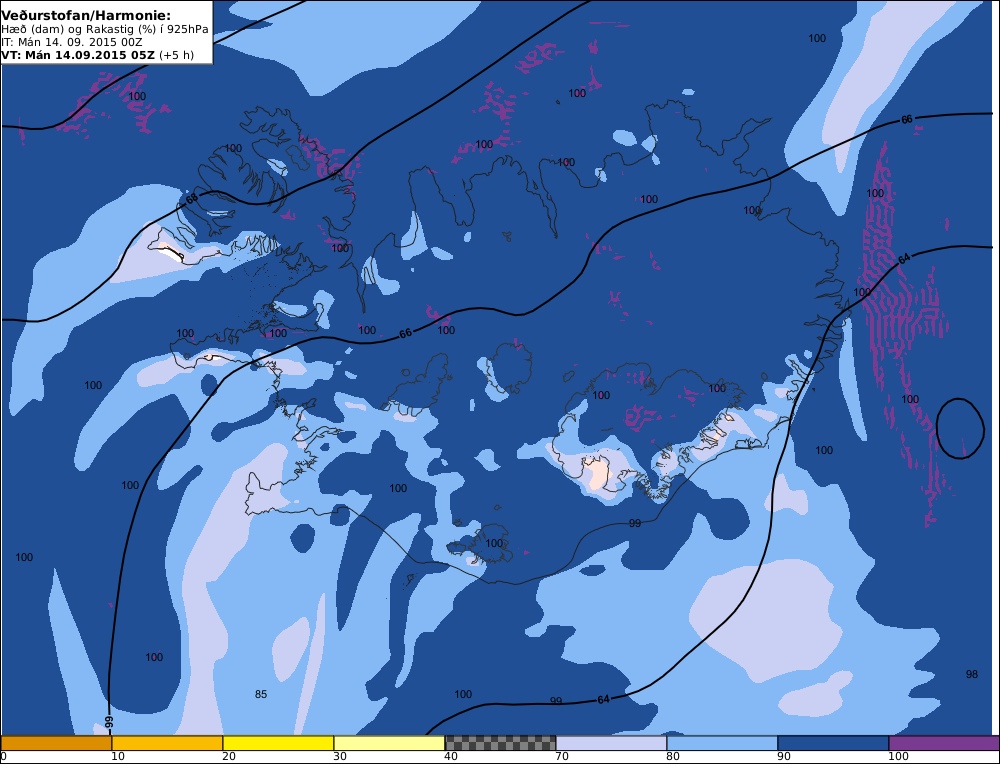This screenshot has height=764, width=1000.
Task: Click the purple above-100 legend swatch
Action: 944,743
